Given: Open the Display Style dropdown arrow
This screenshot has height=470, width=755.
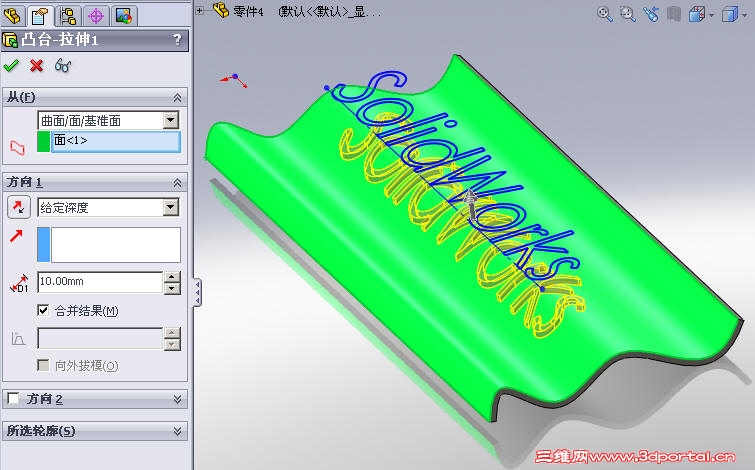Looking at the screenshot, I should (745, 15).
